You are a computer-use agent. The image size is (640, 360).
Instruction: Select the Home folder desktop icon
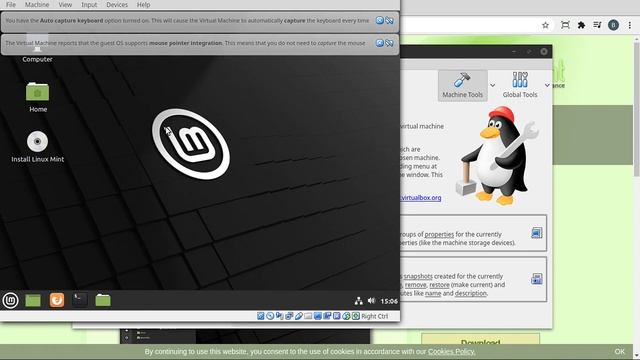point(38,97)
